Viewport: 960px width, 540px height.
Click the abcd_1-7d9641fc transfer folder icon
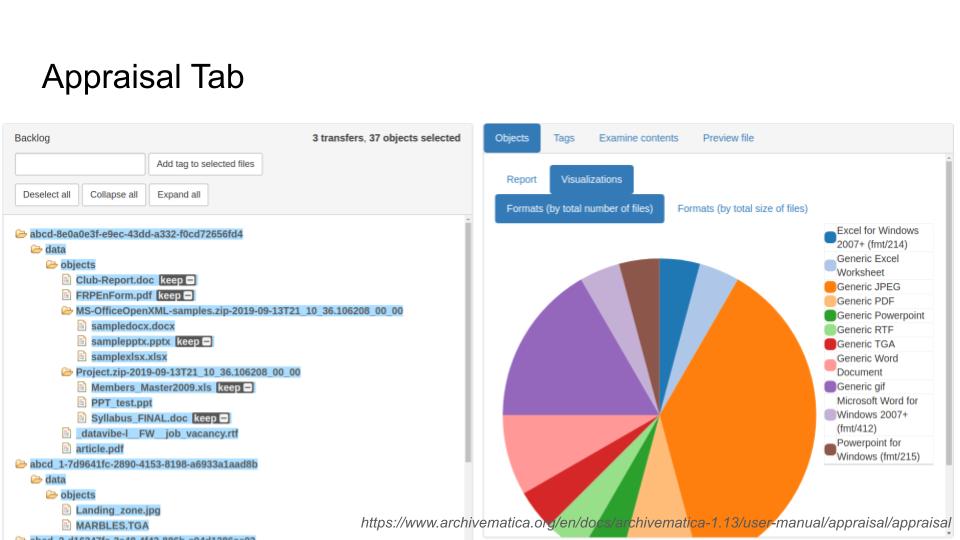click(21, 464)
